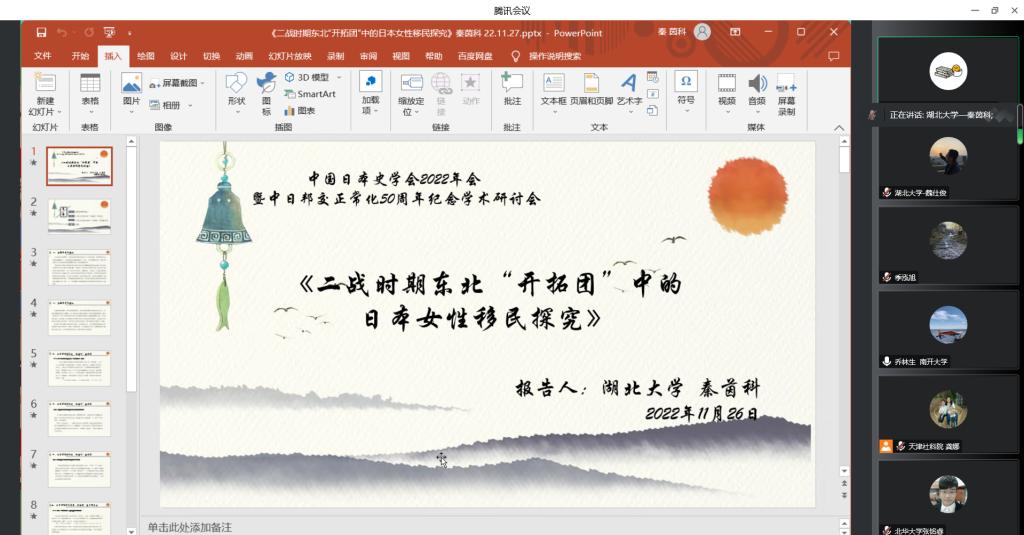Click the Video (视频) icon
The image size is (1024, 535).
(727, 85)
